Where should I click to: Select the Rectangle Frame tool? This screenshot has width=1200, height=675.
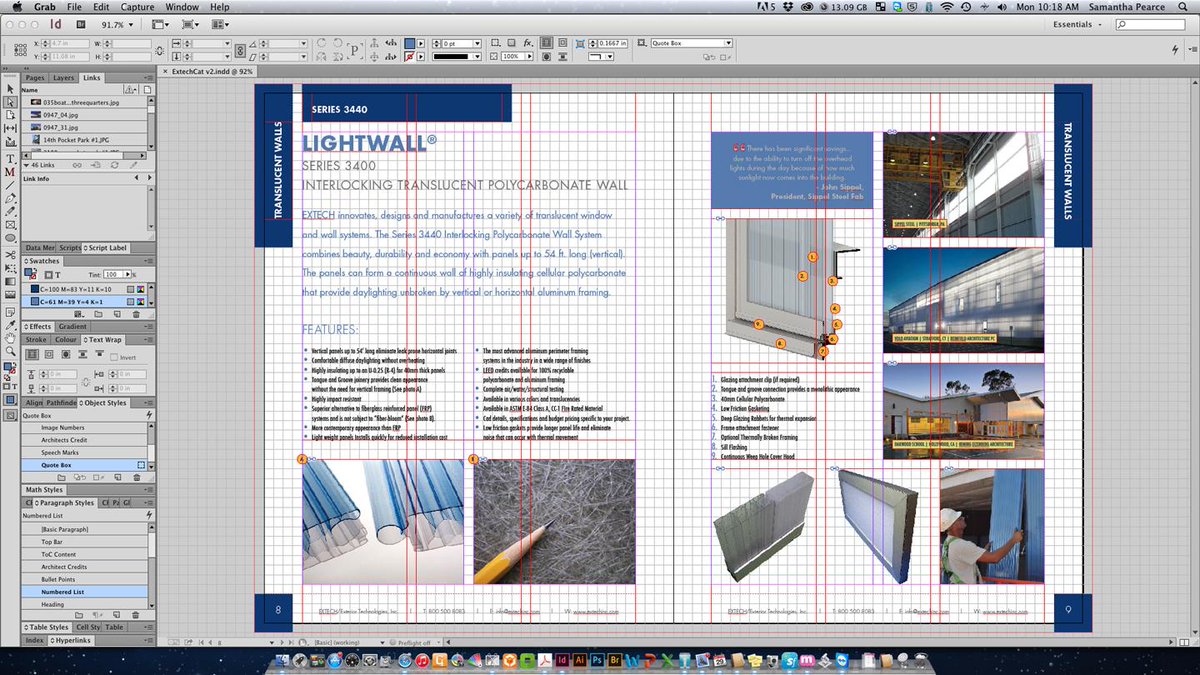tap(10, 225)
